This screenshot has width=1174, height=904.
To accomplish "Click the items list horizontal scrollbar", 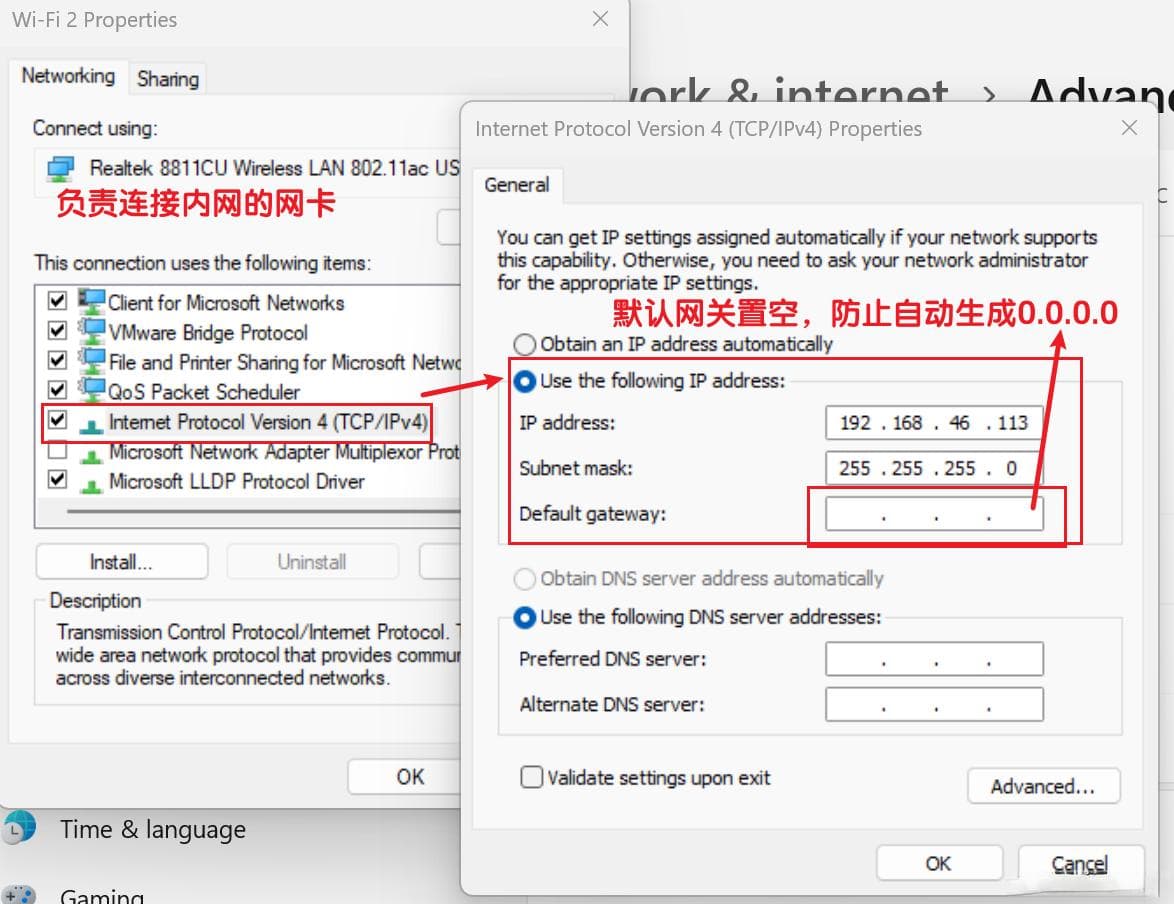I will (x=262, y=512).
